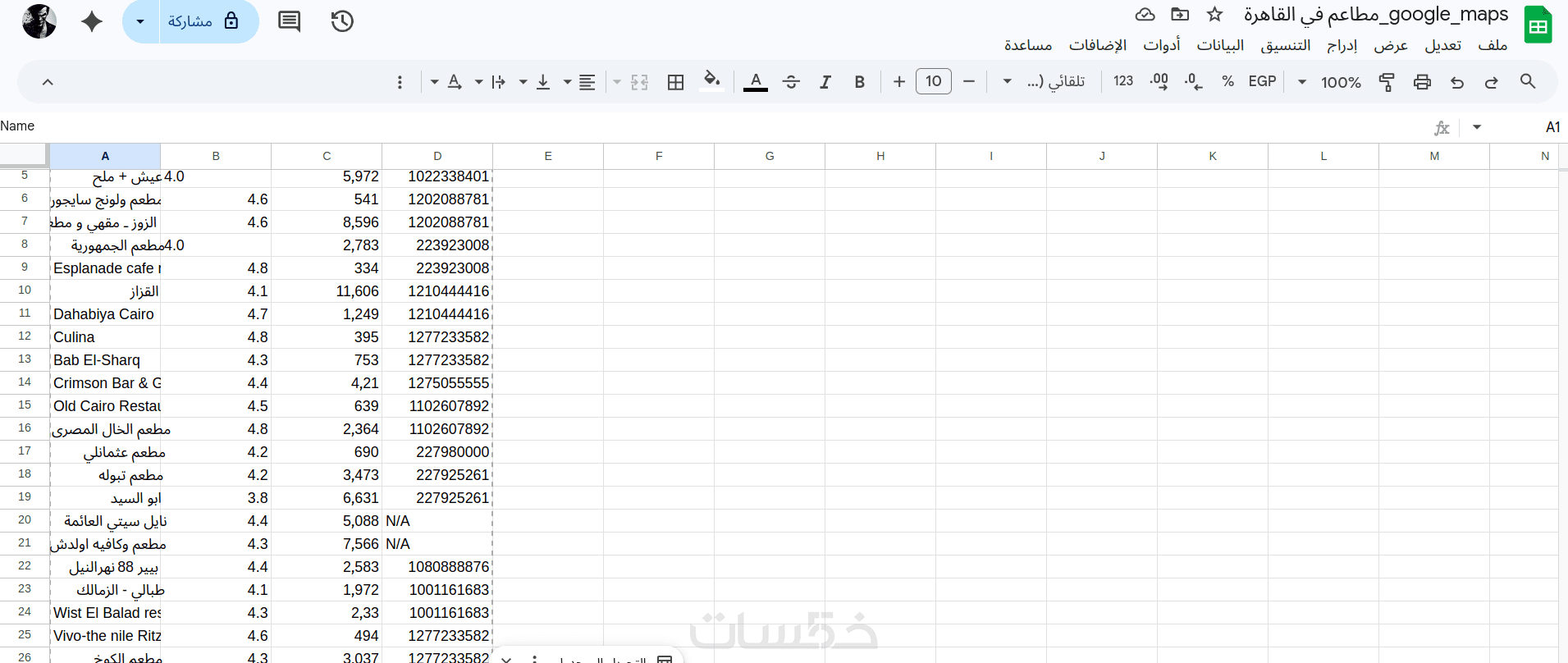Click merge cells icon
The image size is (1568, 663).
coord(640,82)
